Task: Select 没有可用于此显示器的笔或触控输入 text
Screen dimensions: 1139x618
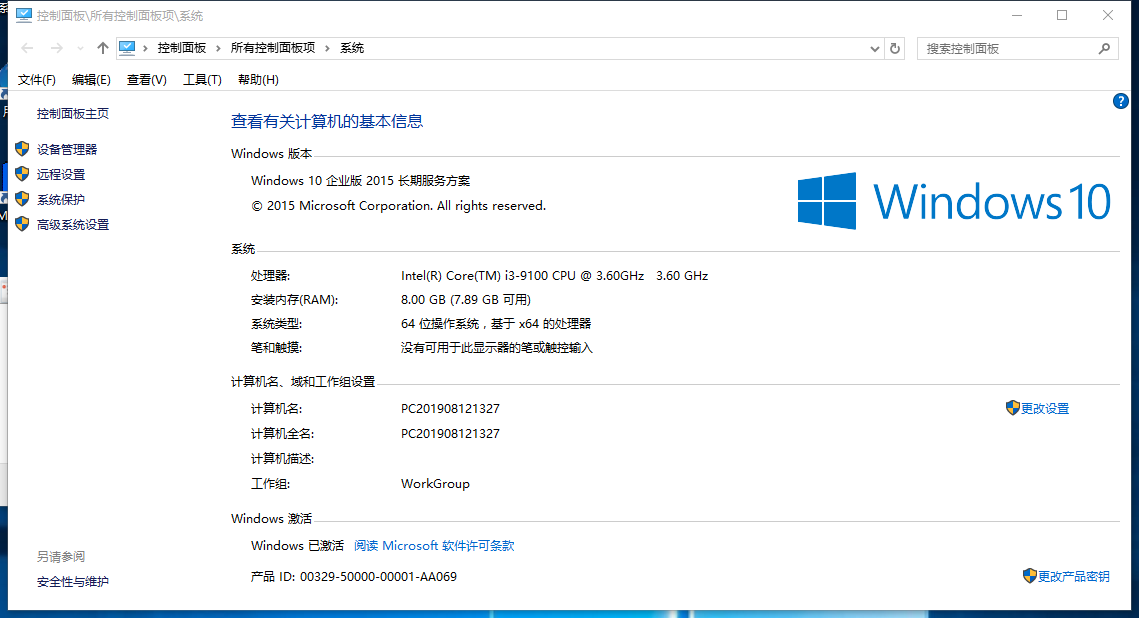Action: pos(496,348)
